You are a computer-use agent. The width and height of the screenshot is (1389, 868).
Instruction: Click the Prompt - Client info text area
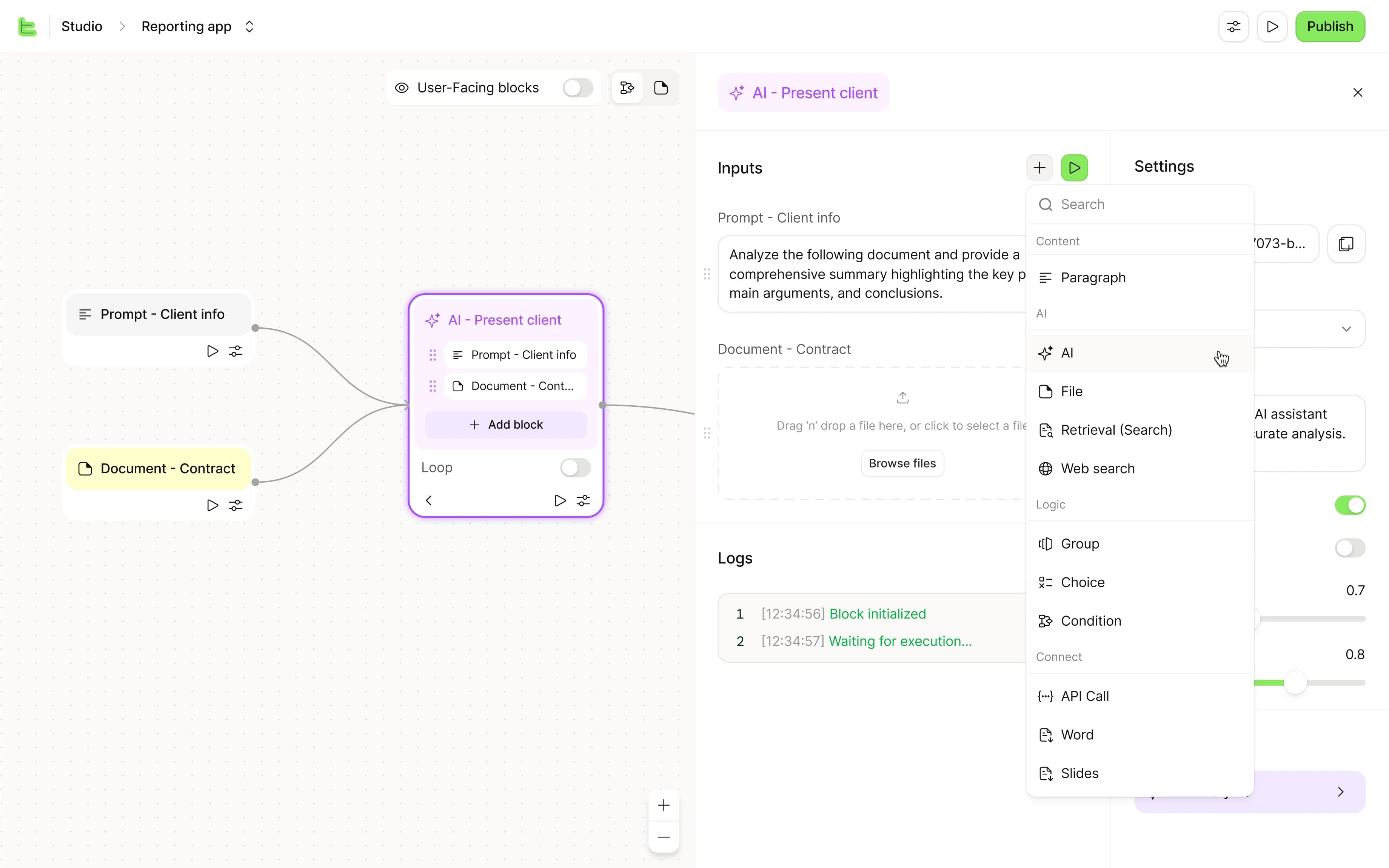871,274
